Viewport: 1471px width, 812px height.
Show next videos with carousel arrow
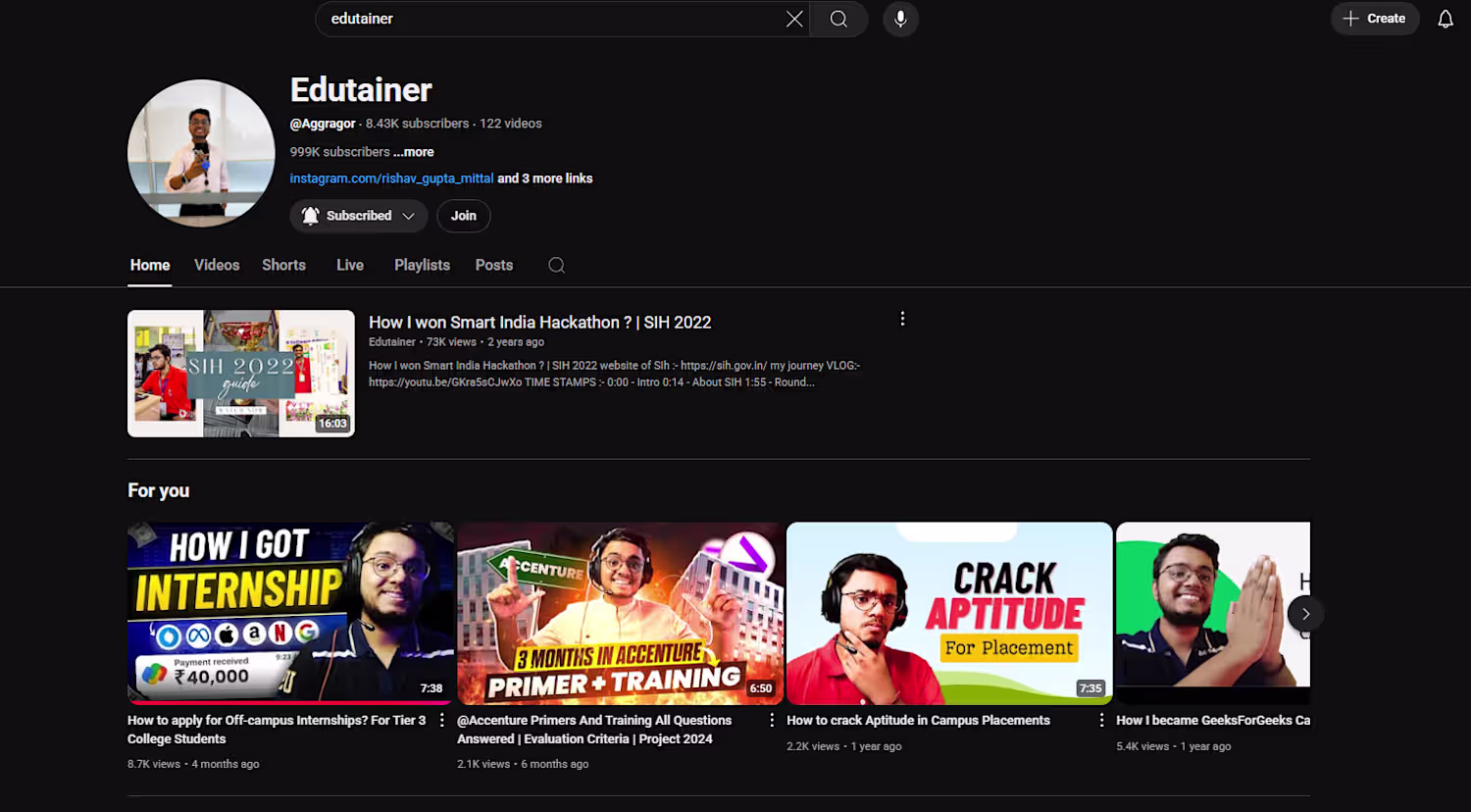pos(1305,614)
